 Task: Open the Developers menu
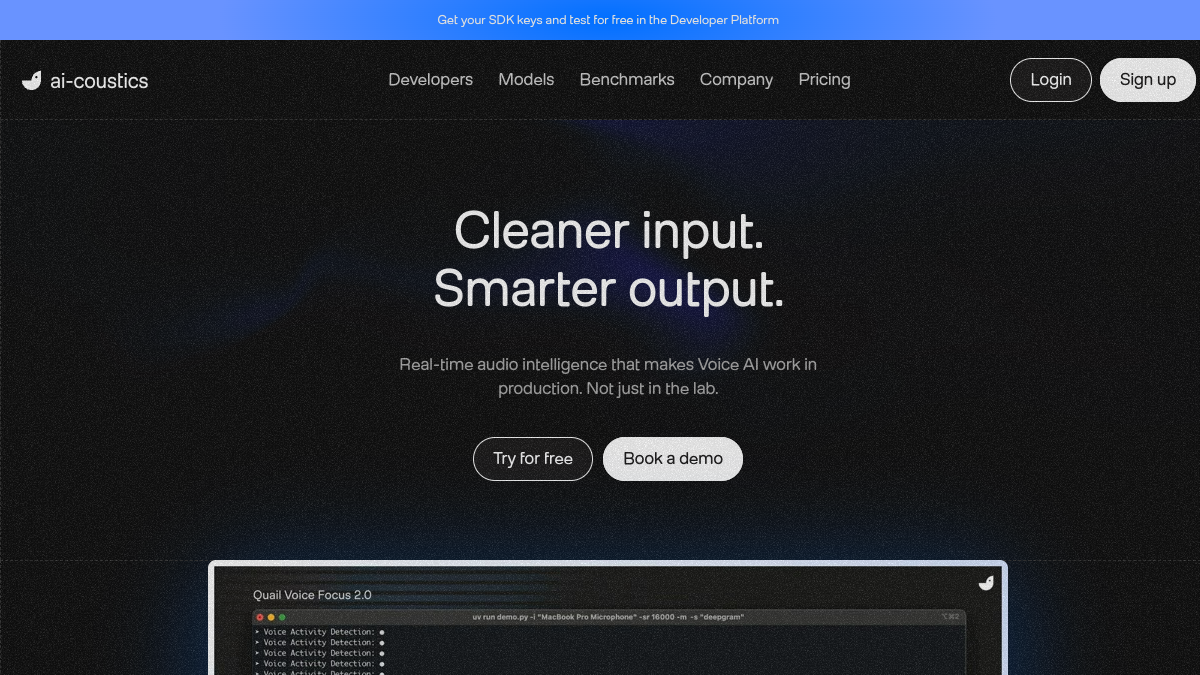[x=431, y=79]
